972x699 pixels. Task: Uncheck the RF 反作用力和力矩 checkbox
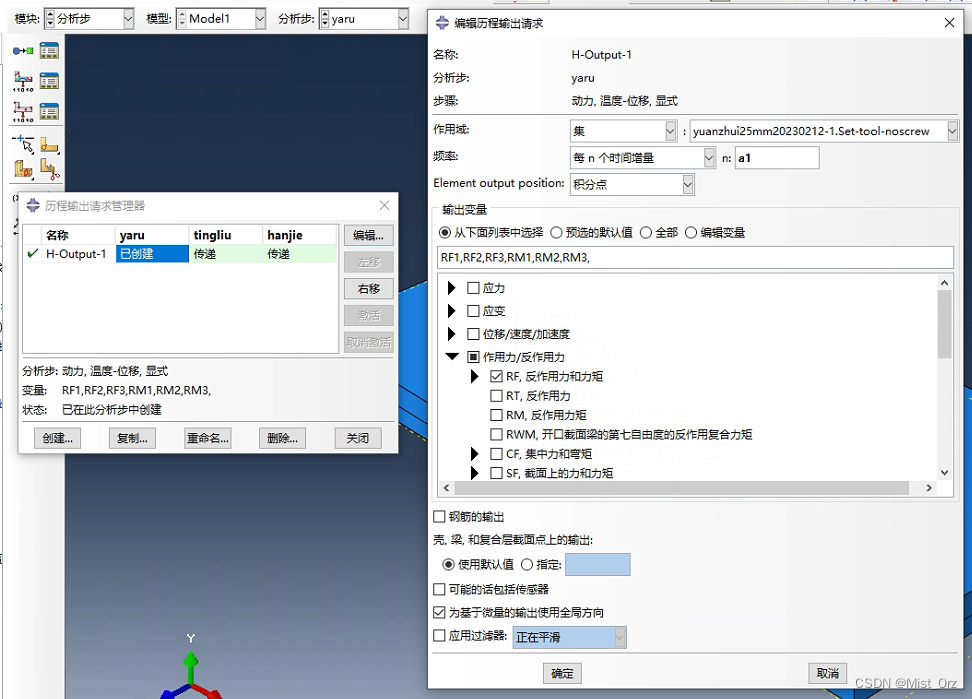tap(496, 376)
